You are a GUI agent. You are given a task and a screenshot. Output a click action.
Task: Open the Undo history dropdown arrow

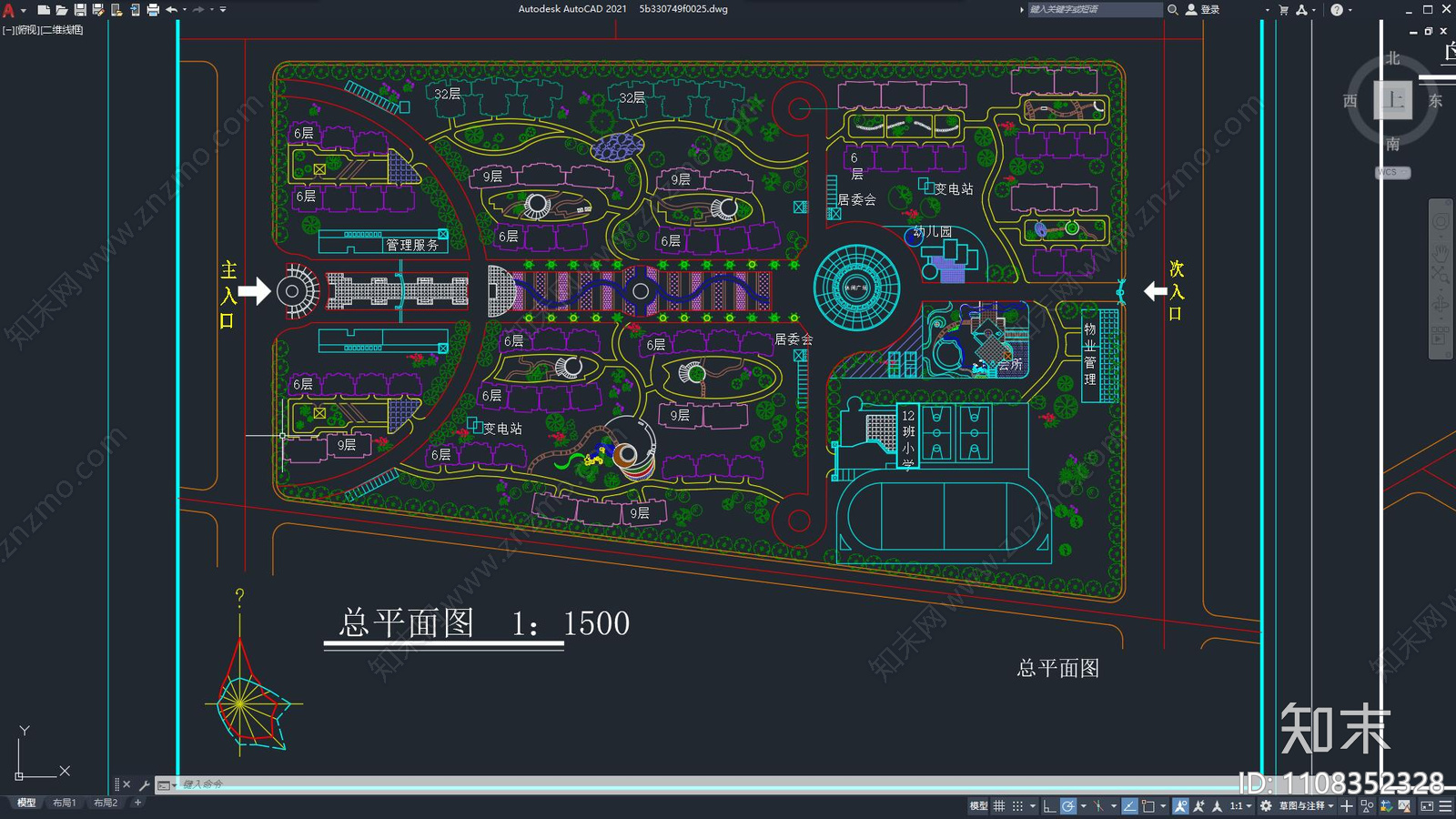tap(184, 10)
